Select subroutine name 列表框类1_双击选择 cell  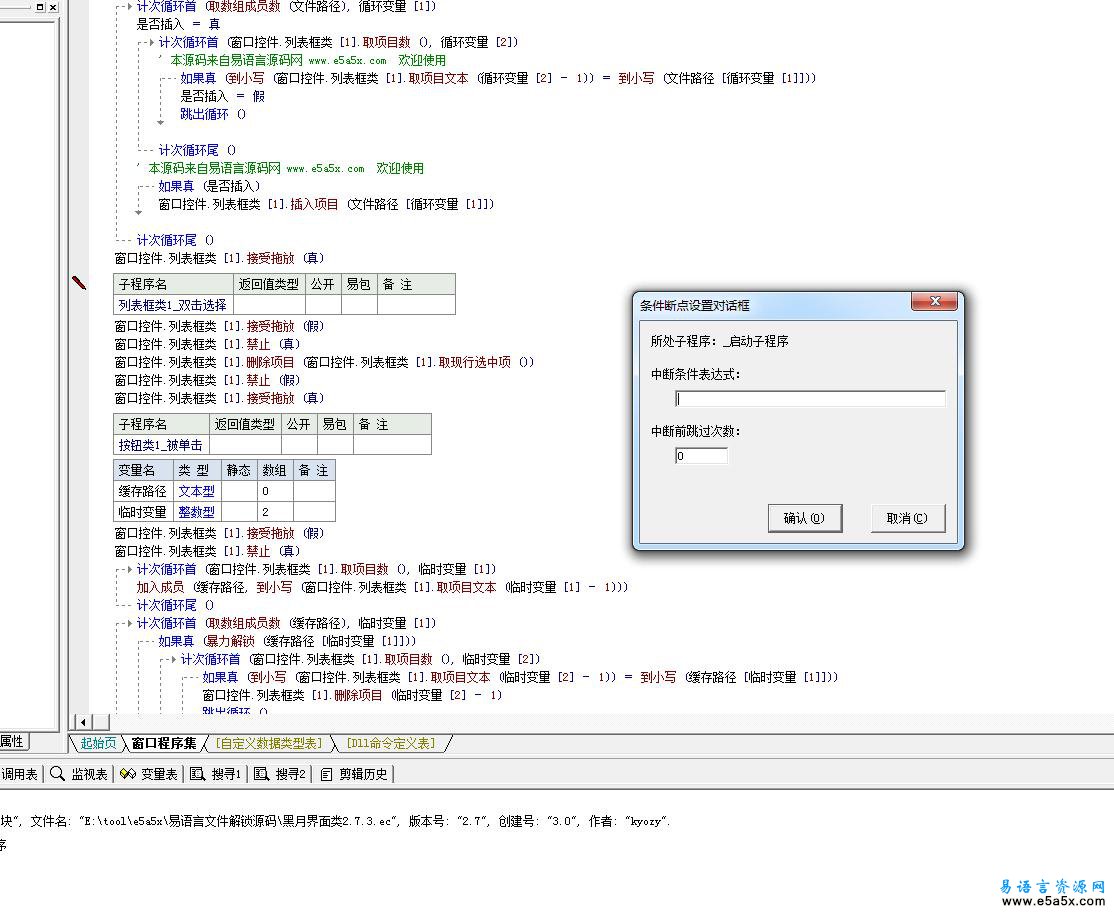(173, 305)
